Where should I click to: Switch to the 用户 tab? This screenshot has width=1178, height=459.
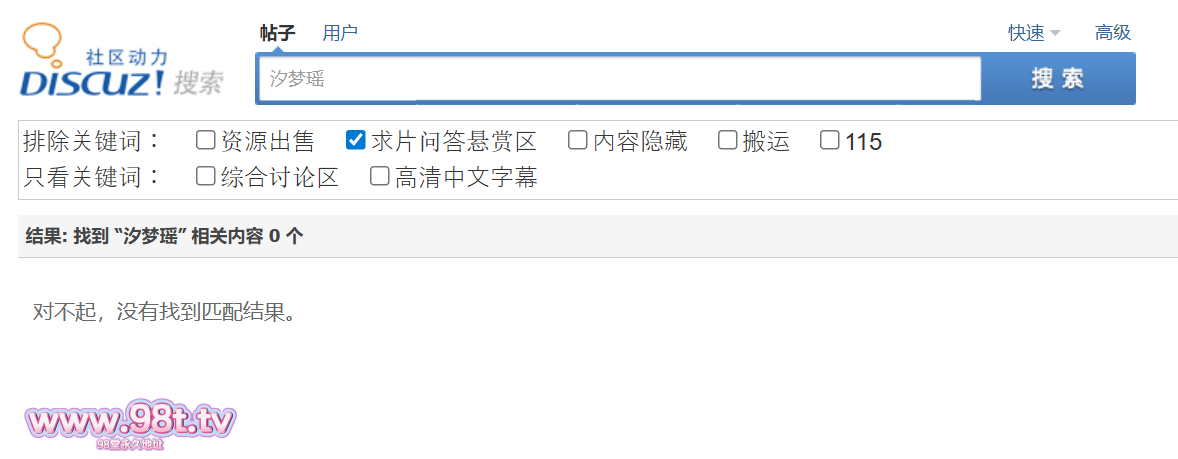[340, 33]
